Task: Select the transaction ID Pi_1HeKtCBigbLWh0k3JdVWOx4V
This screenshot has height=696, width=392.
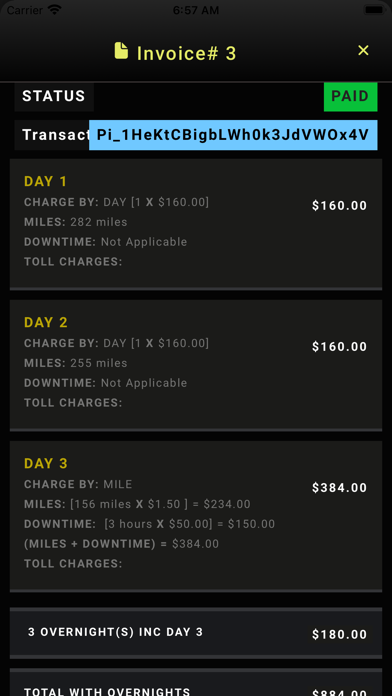Action: 233,135
